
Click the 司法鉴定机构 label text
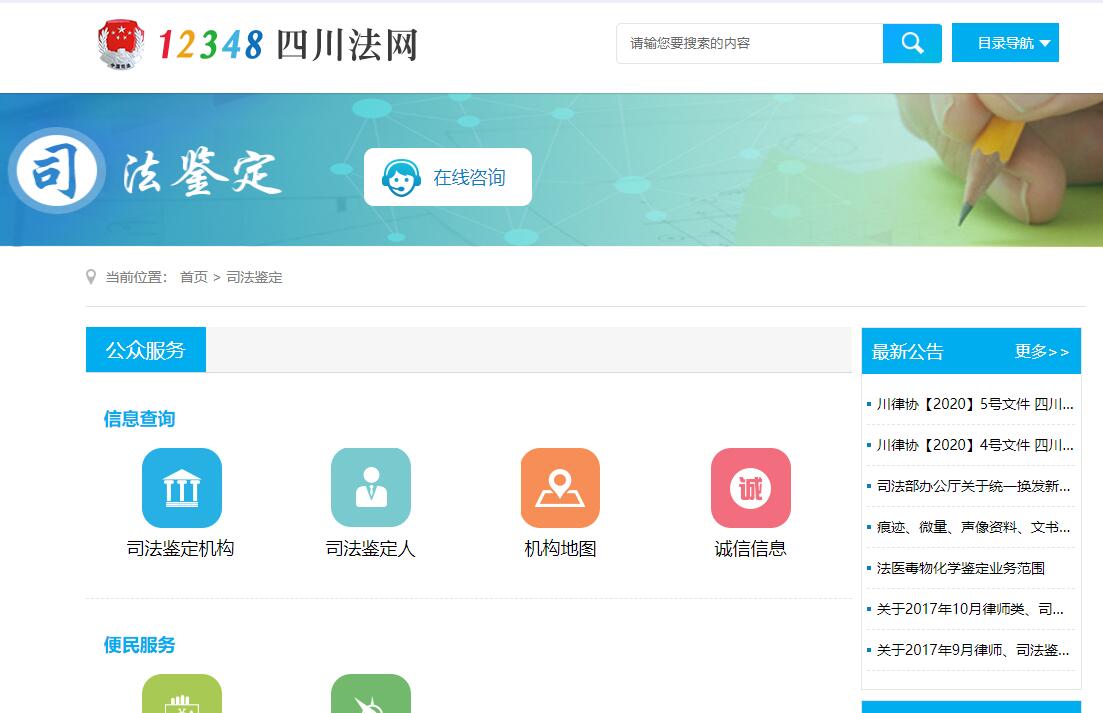click(x=180, y=548)
